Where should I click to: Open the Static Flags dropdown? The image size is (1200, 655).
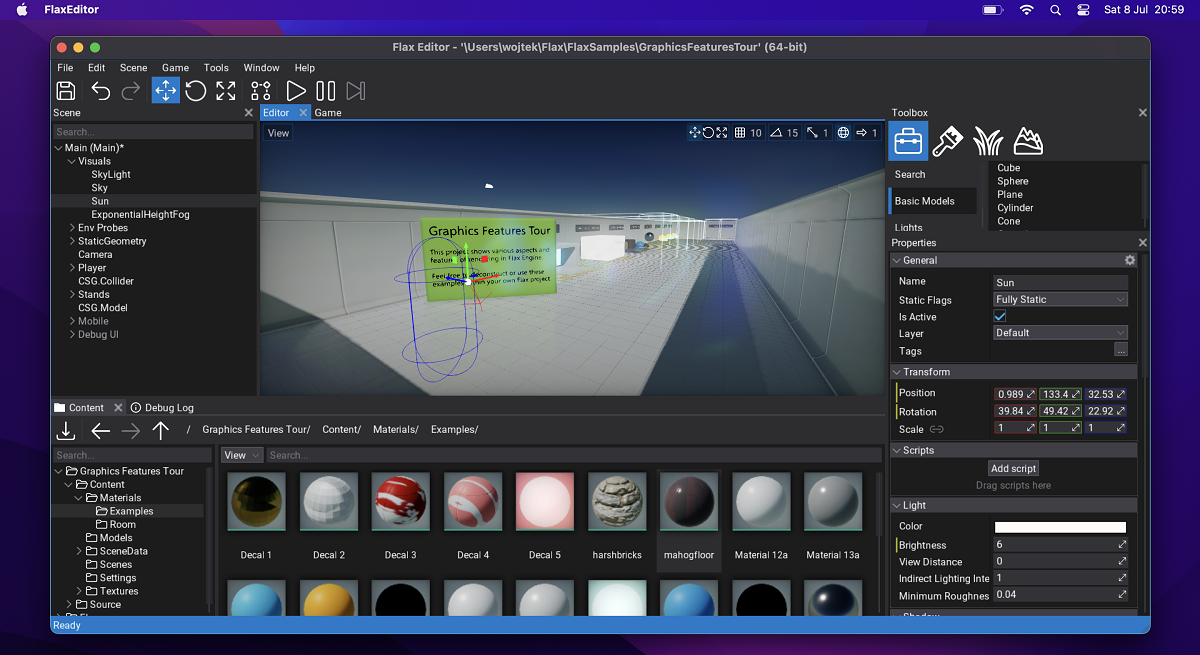click(1060, 300)
